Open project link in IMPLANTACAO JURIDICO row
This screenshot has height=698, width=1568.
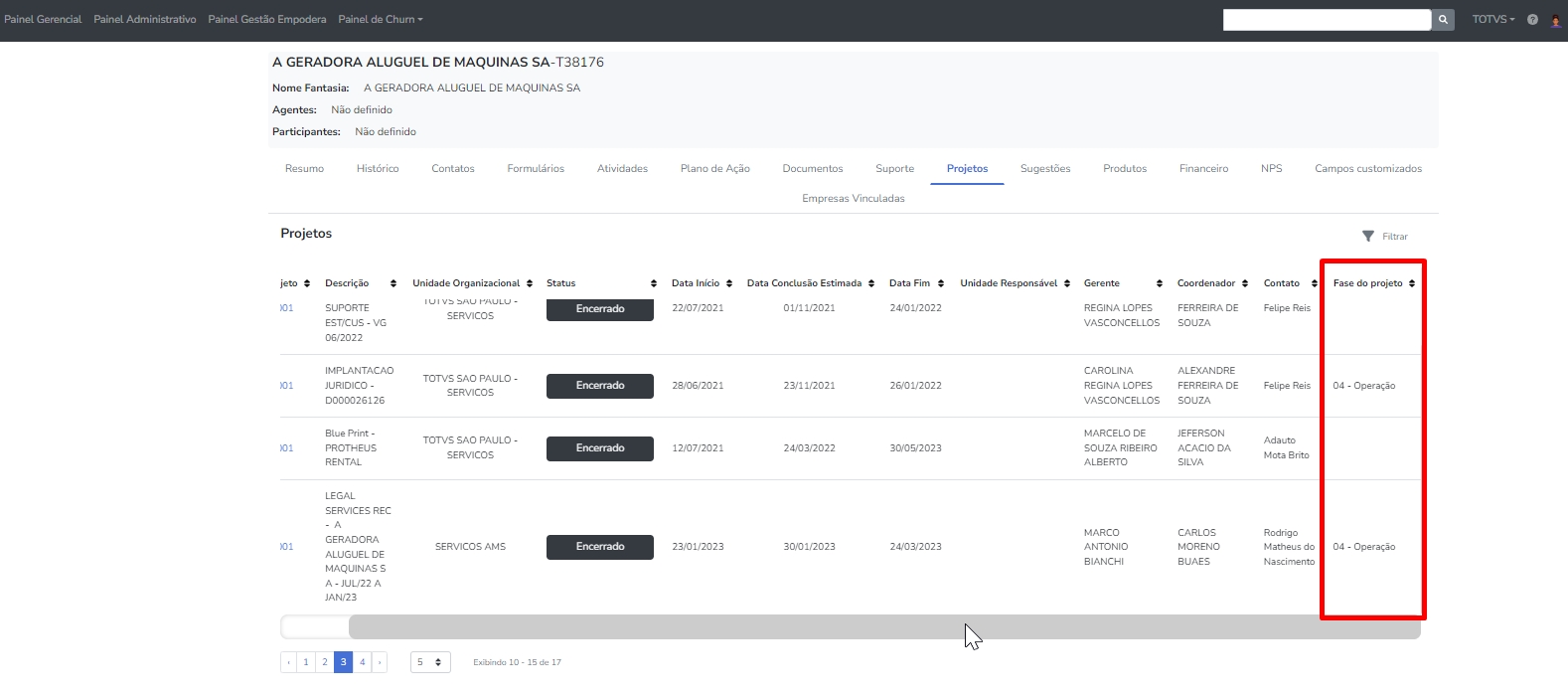coord(286,386)
